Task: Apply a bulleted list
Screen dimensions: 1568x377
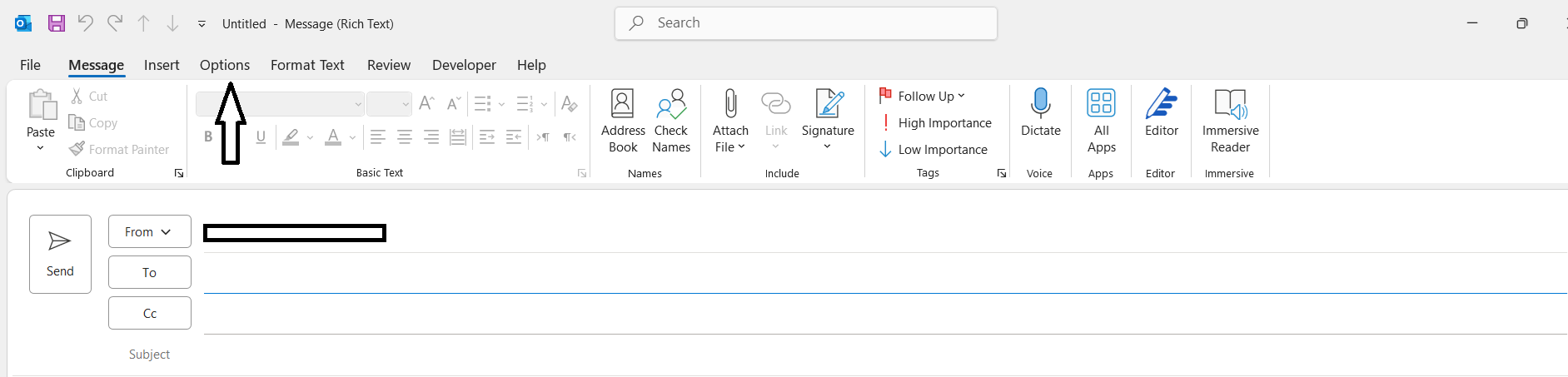Action: 483,104
